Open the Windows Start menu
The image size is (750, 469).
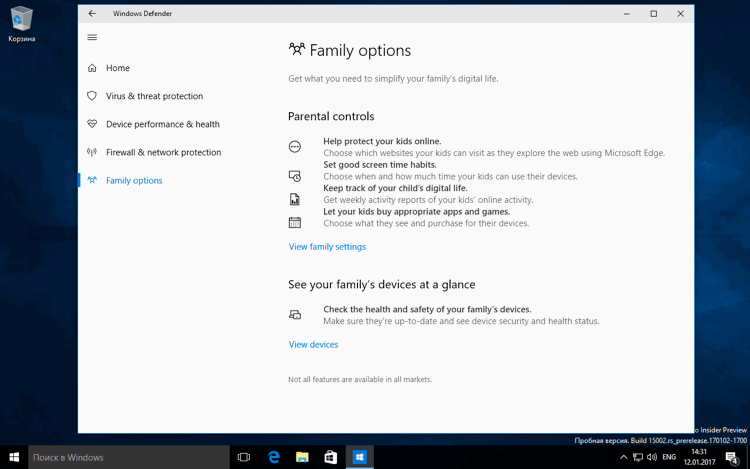coord(14,458)
